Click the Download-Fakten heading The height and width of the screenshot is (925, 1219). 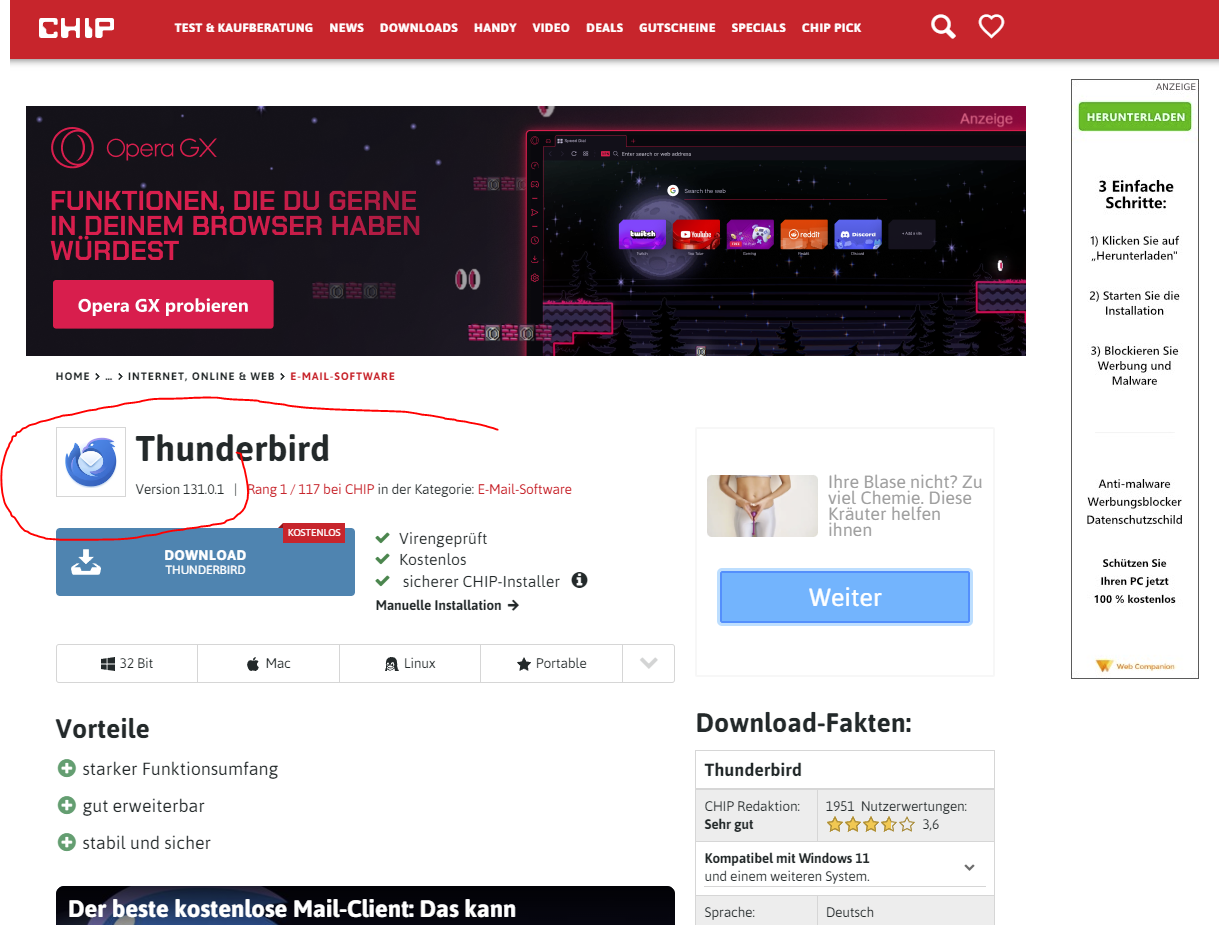click(804, 723)
